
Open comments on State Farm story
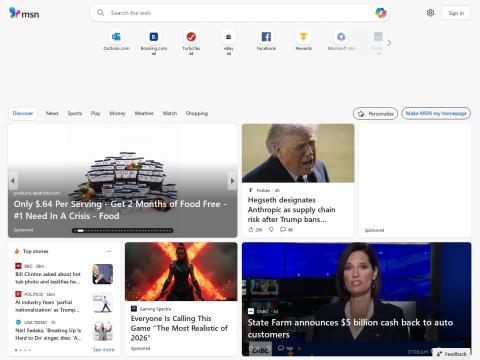pos(285,348)
